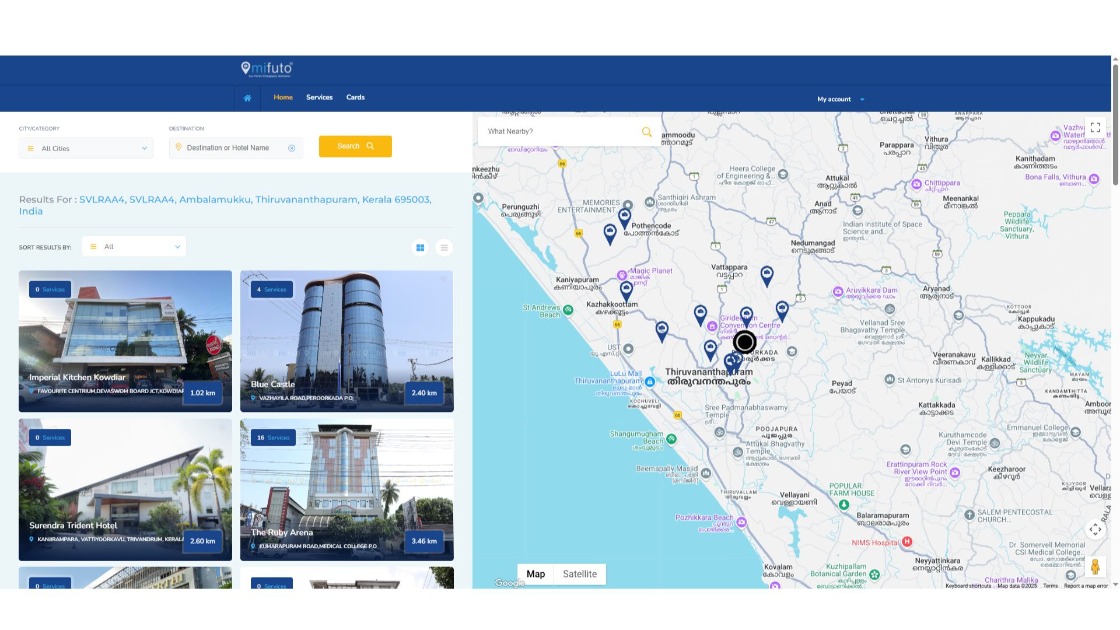Click the '16 Services' badge on The Ruby Arena
Image resolution: width=1120 pixels, height=630 pixels.
(273, 437)
